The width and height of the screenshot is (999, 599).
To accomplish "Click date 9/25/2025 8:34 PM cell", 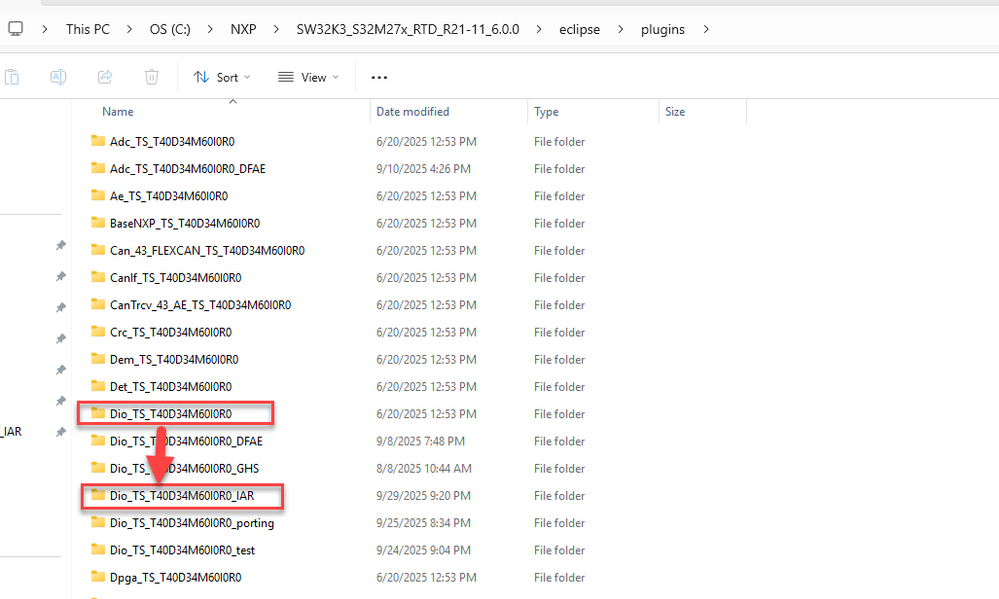I will (x=423, y=523).
